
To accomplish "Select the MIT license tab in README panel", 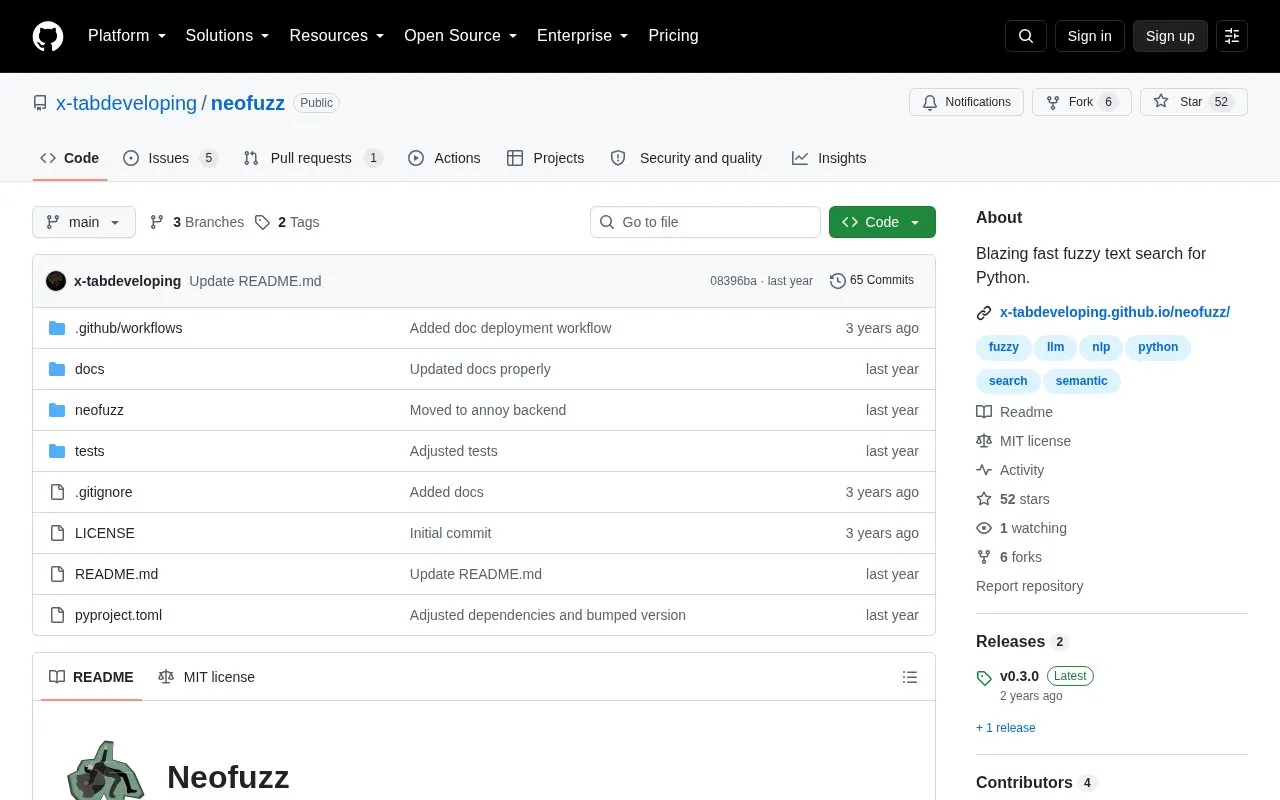I will 206,677.
